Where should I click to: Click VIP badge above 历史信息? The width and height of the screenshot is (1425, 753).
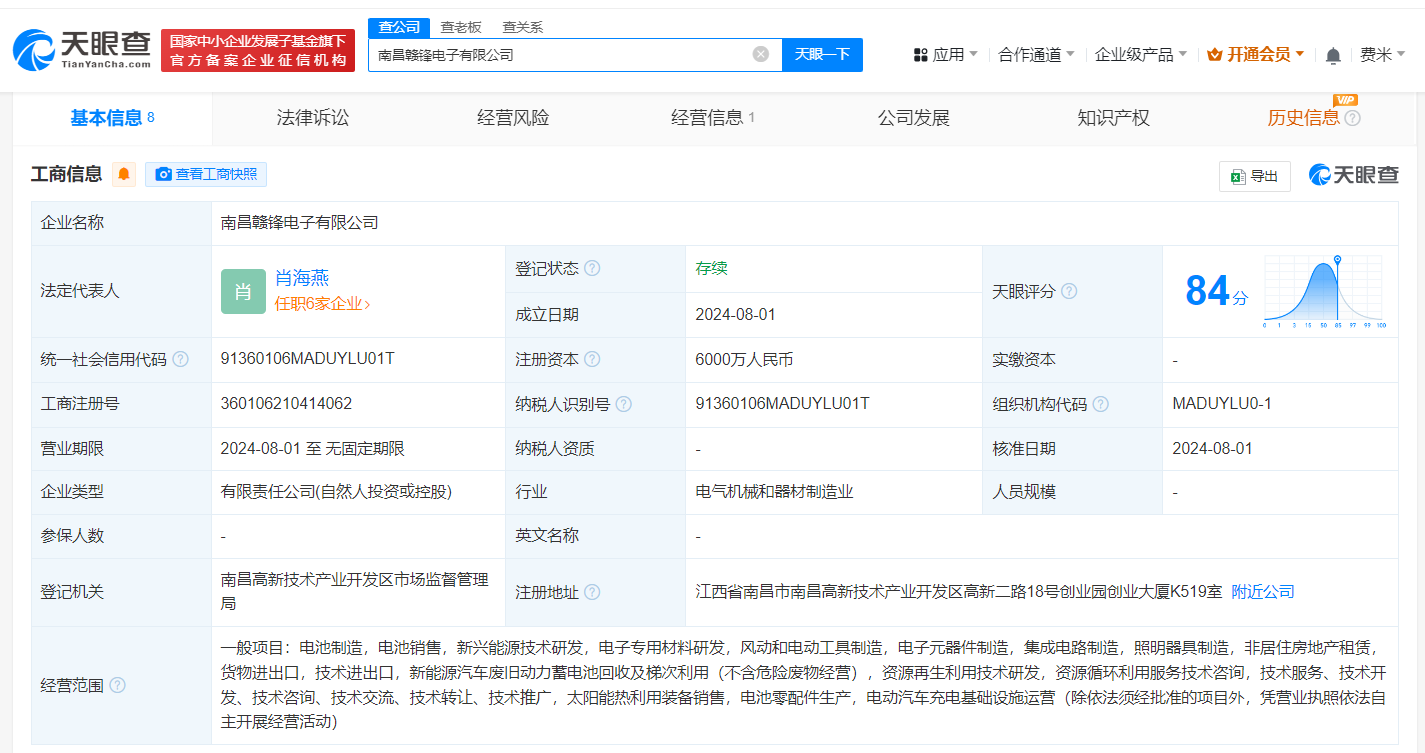coord(1346,99)
